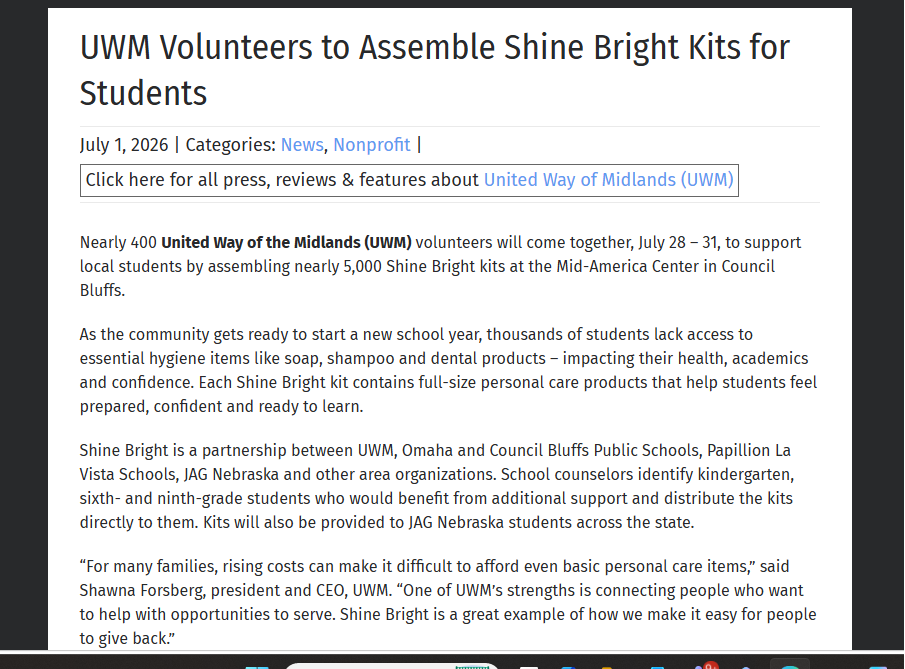
Task: Click the white taskbar icon right of search
Action: (x=529, y=667)
